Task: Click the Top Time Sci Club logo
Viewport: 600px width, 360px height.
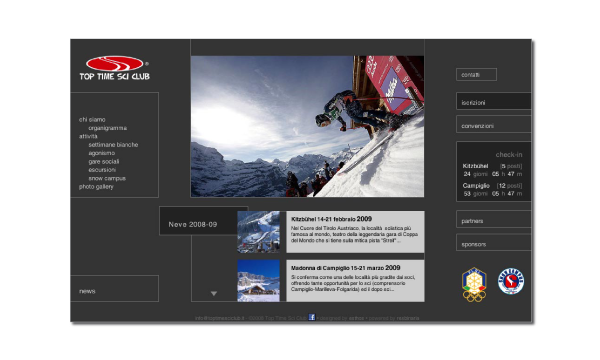Action: click(x=114, y=68)
